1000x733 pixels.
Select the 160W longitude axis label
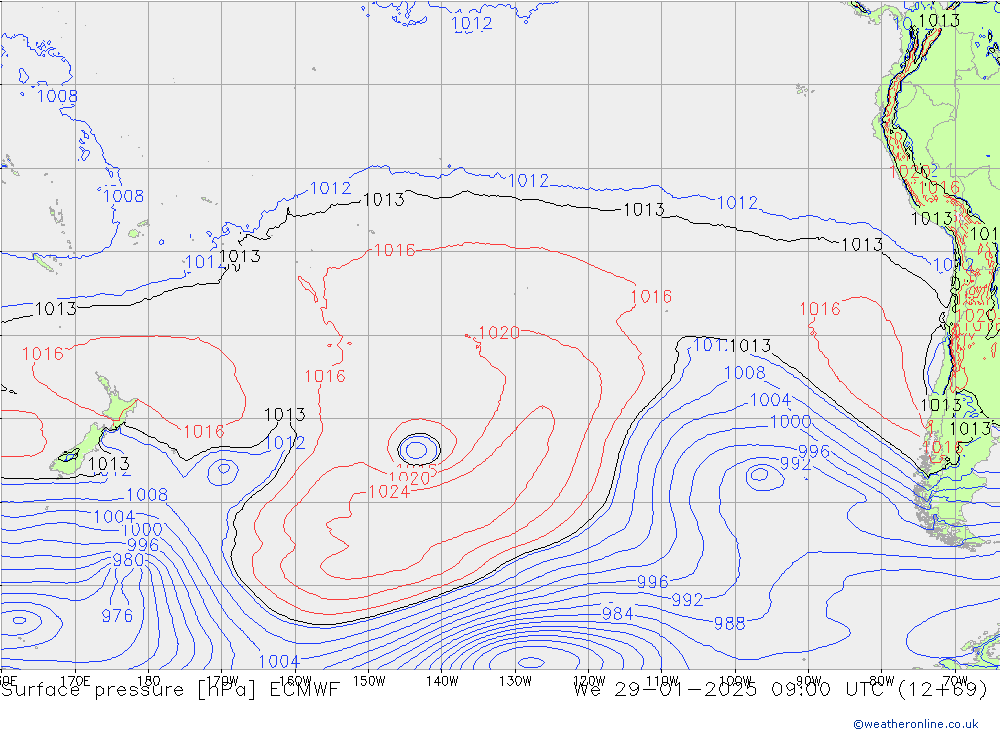pyautogui.click(x=295, y=681)
